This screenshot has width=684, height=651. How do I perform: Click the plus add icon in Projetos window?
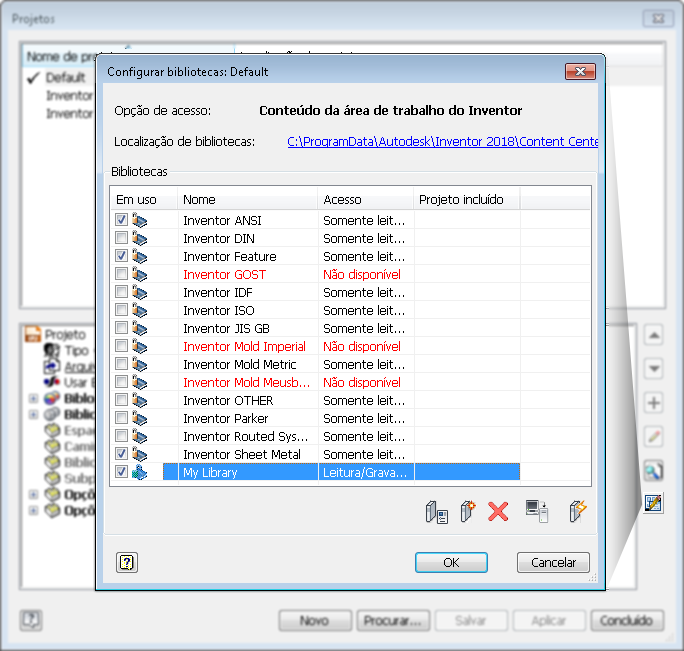coord(653,402)
